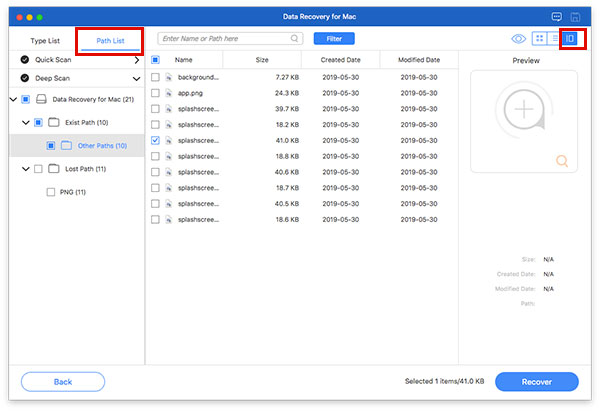Click the plus circle preview placeholder
This screenshot has width=600, height=411.
(524, 109)
